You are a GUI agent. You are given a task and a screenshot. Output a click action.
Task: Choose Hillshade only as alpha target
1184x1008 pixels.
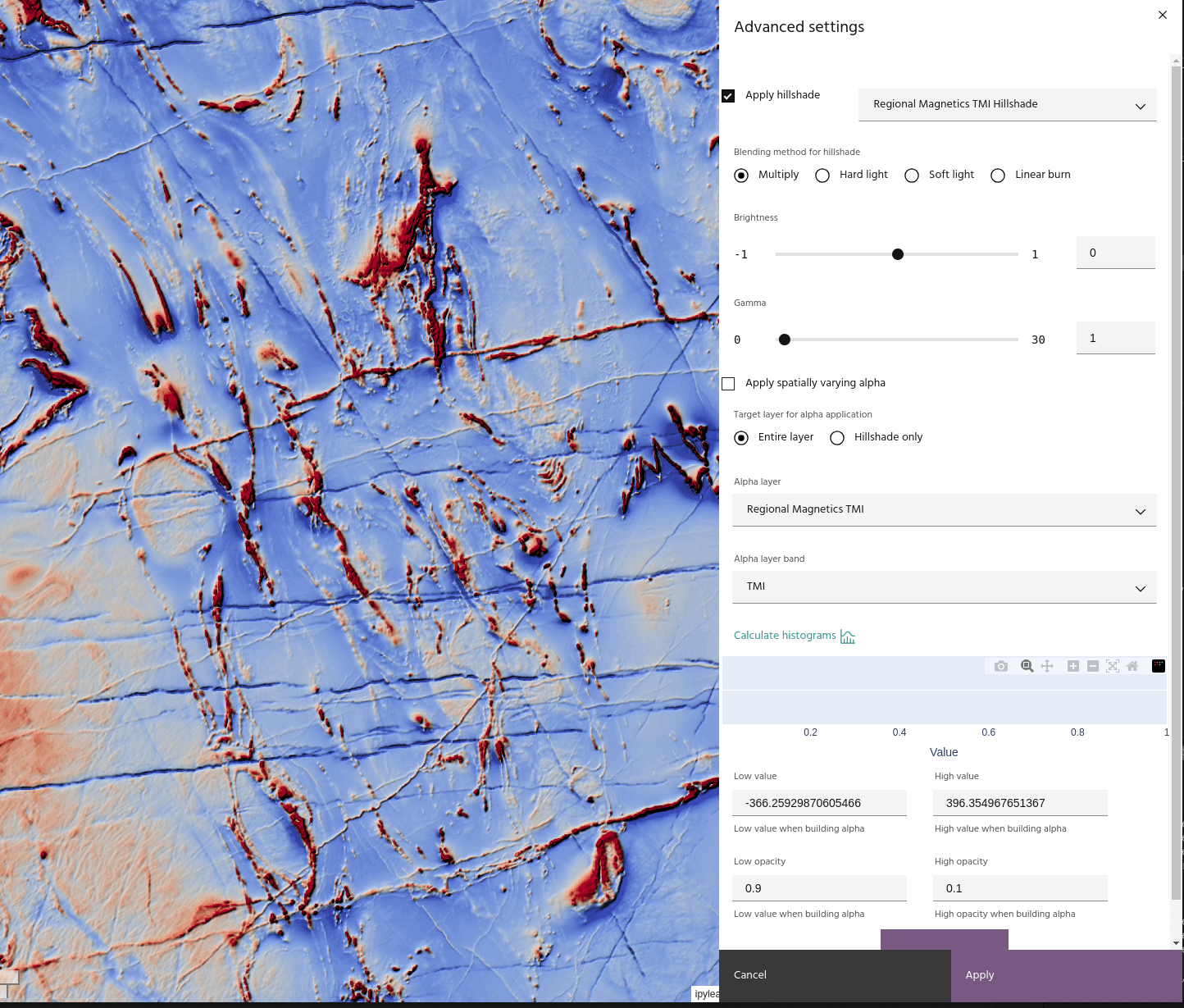point(837,438)
